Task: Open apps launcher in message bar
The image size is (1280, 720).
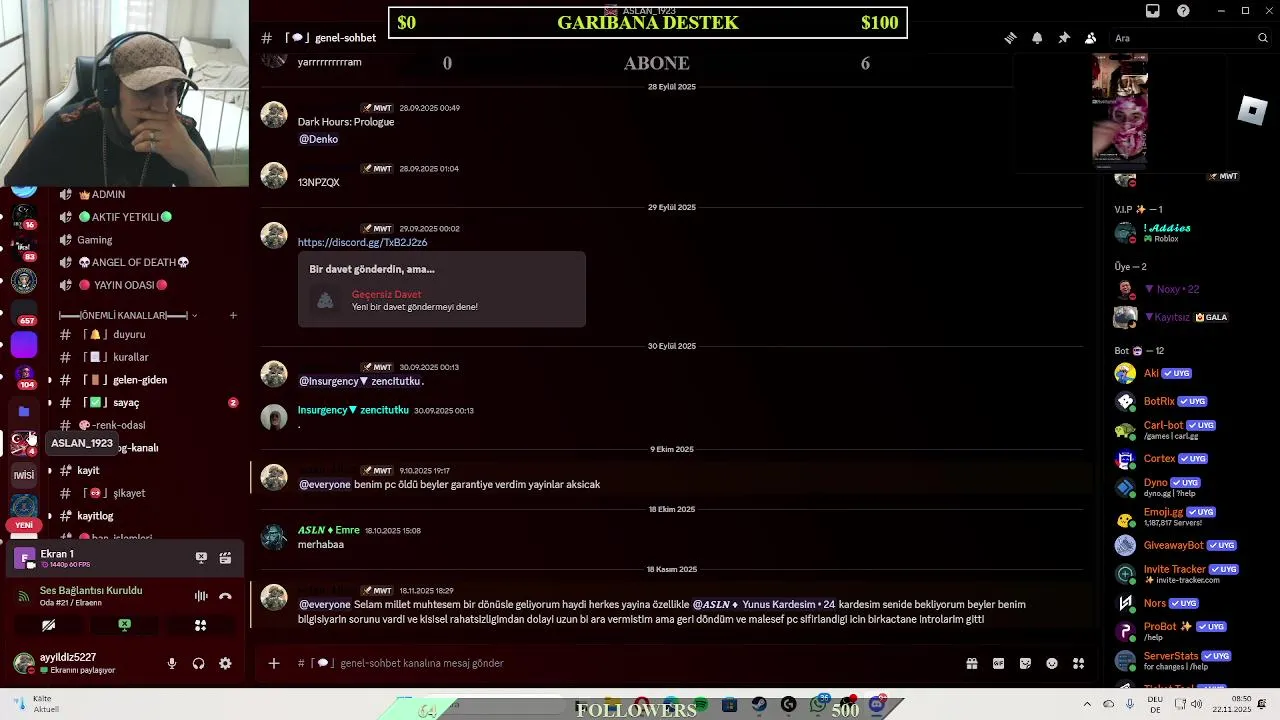Action: pyautogui.click(x=1078, y=663)
